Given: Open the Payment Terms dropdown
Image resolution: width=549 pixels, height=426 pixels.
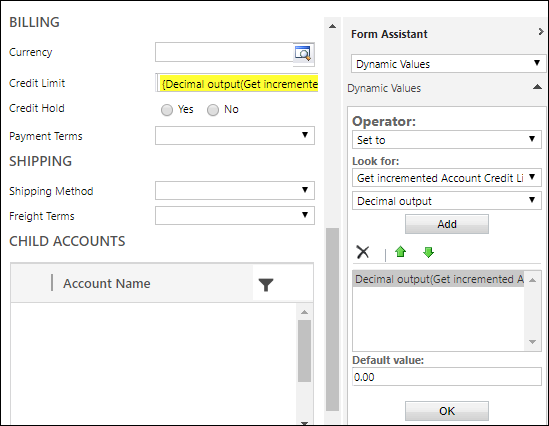Looking at the screenshot, I should point(235,135).
